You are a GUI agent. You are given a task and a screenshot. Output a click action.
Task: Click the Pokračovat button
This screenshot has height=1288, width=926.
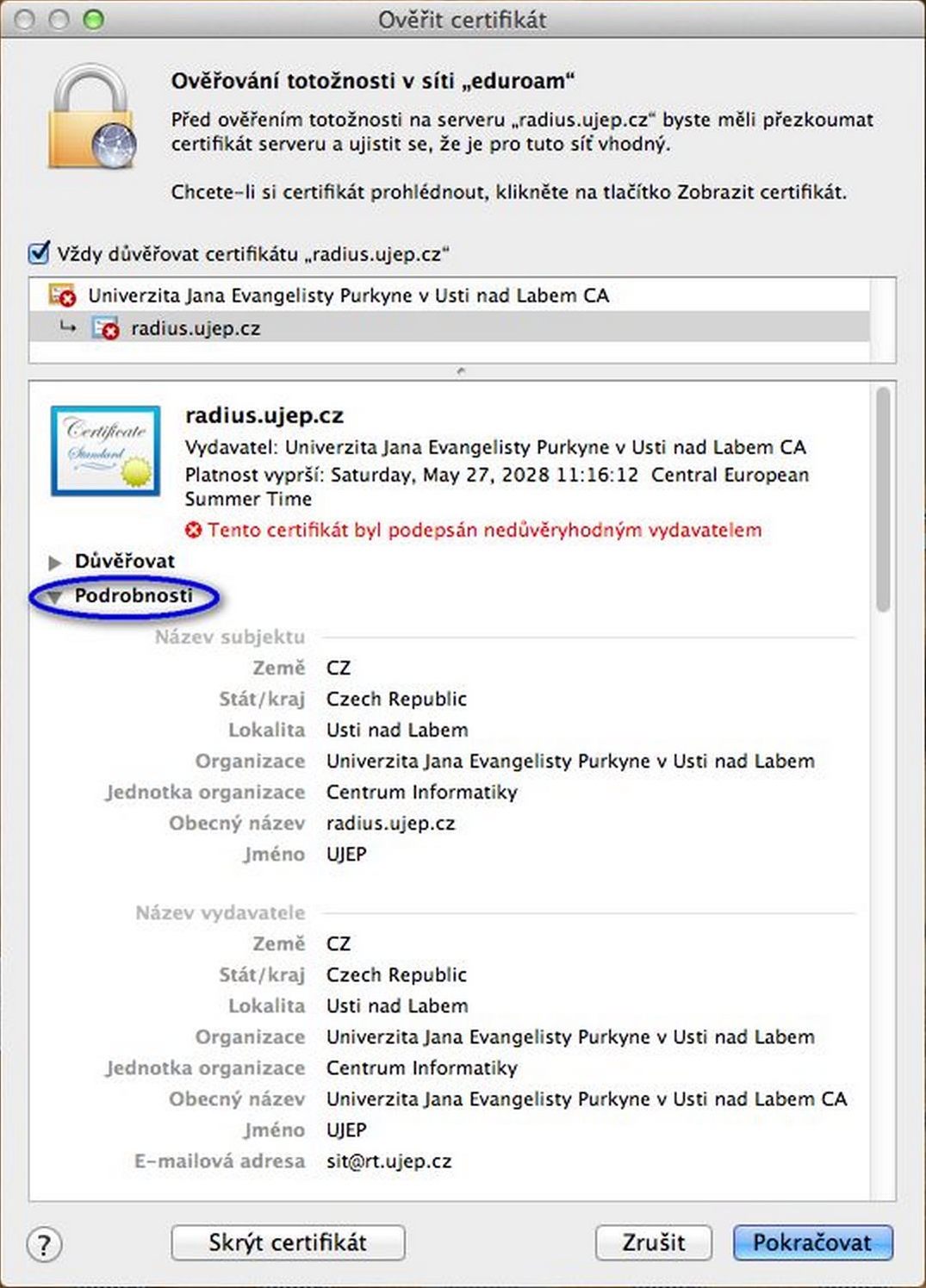(x=812, y=1242)
